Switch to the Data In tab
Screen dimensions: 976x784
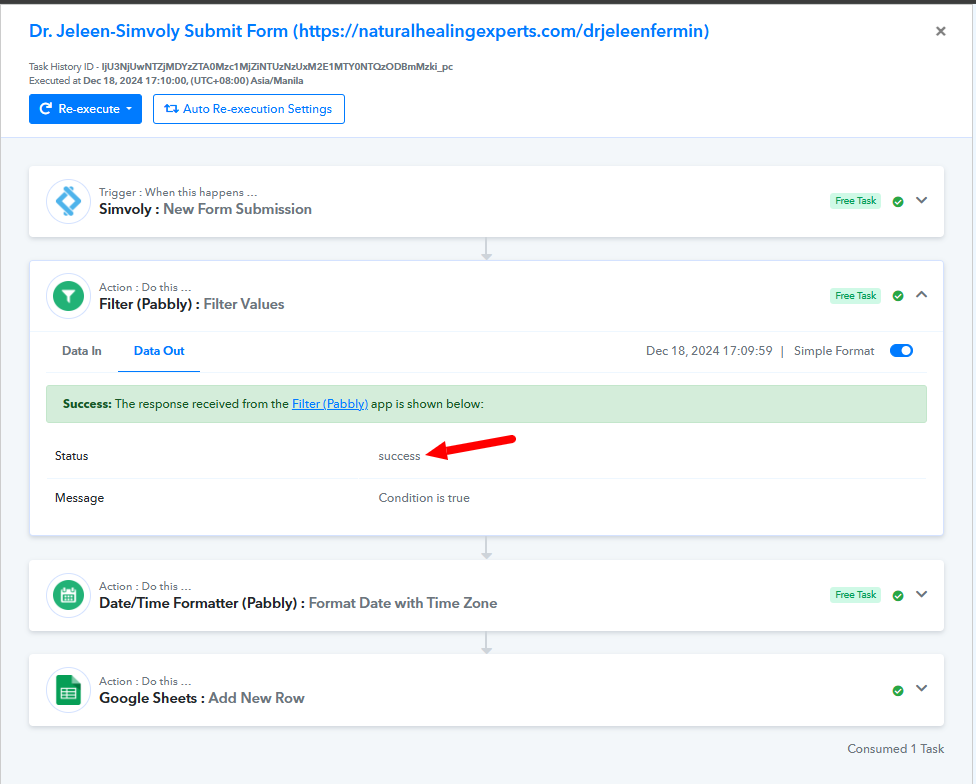click(x=82, y=351)
